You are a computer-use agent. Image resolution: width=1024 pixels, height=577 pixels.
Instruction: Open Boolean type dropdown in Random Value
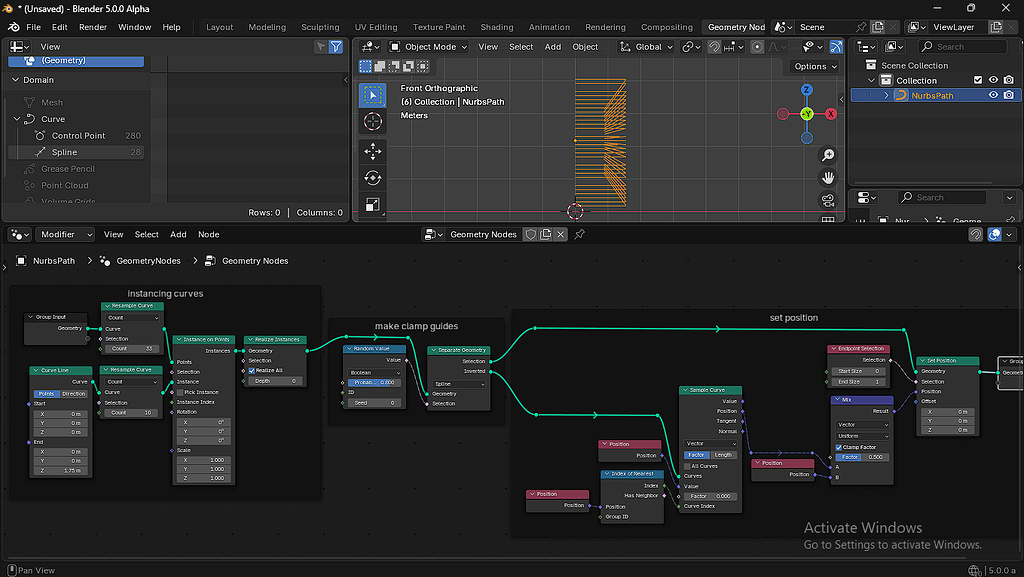[375, 373]
